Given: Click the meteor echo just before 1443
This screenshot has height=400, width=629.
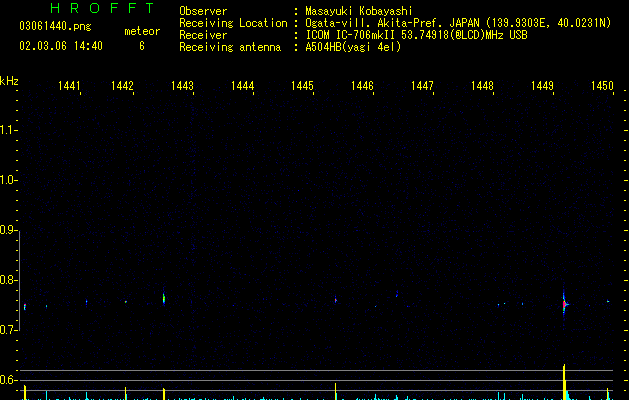Looking at the screenshot, I should [164, 298].
